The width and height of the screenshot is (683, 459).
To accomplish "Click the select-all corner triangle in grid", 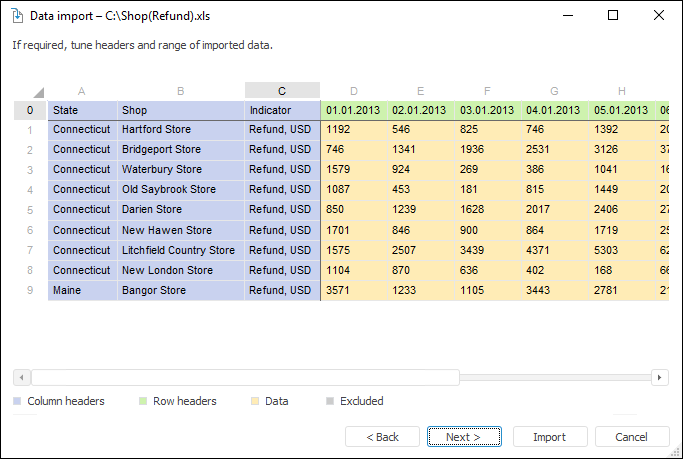I will point(38,92).
